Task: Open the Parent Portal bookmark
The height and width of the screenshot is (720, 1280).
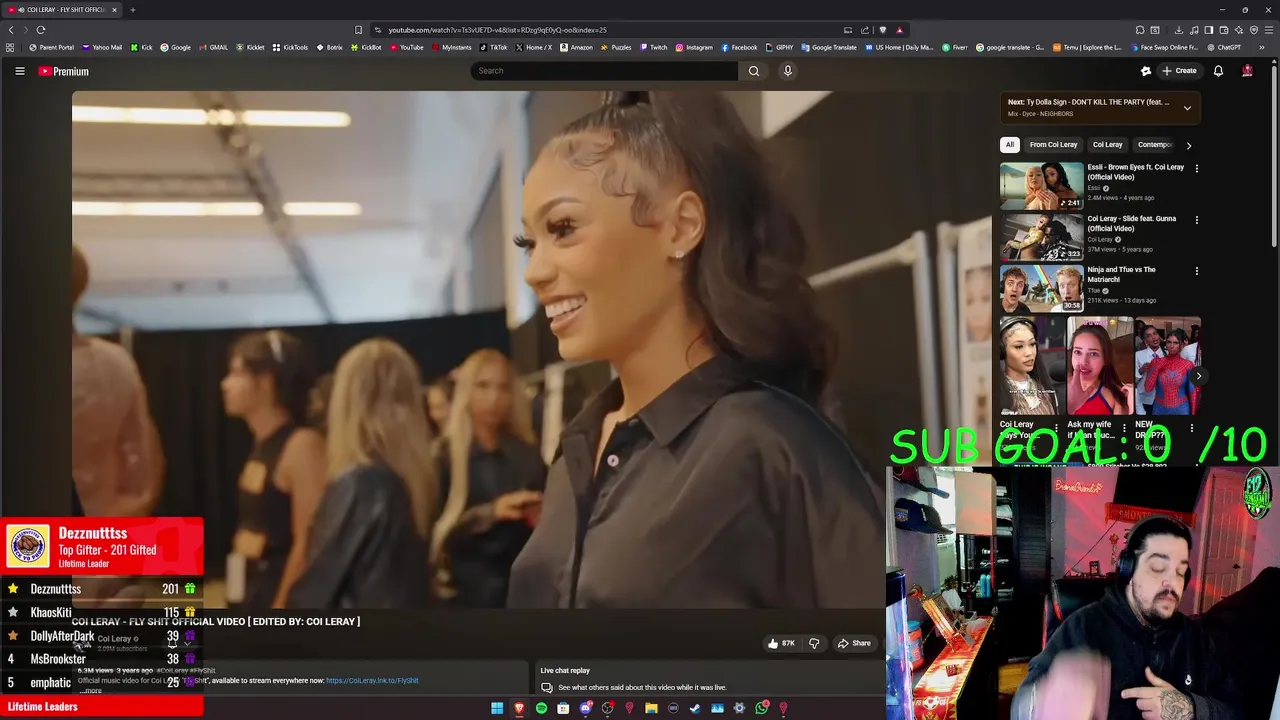Action: pos(51,47)
